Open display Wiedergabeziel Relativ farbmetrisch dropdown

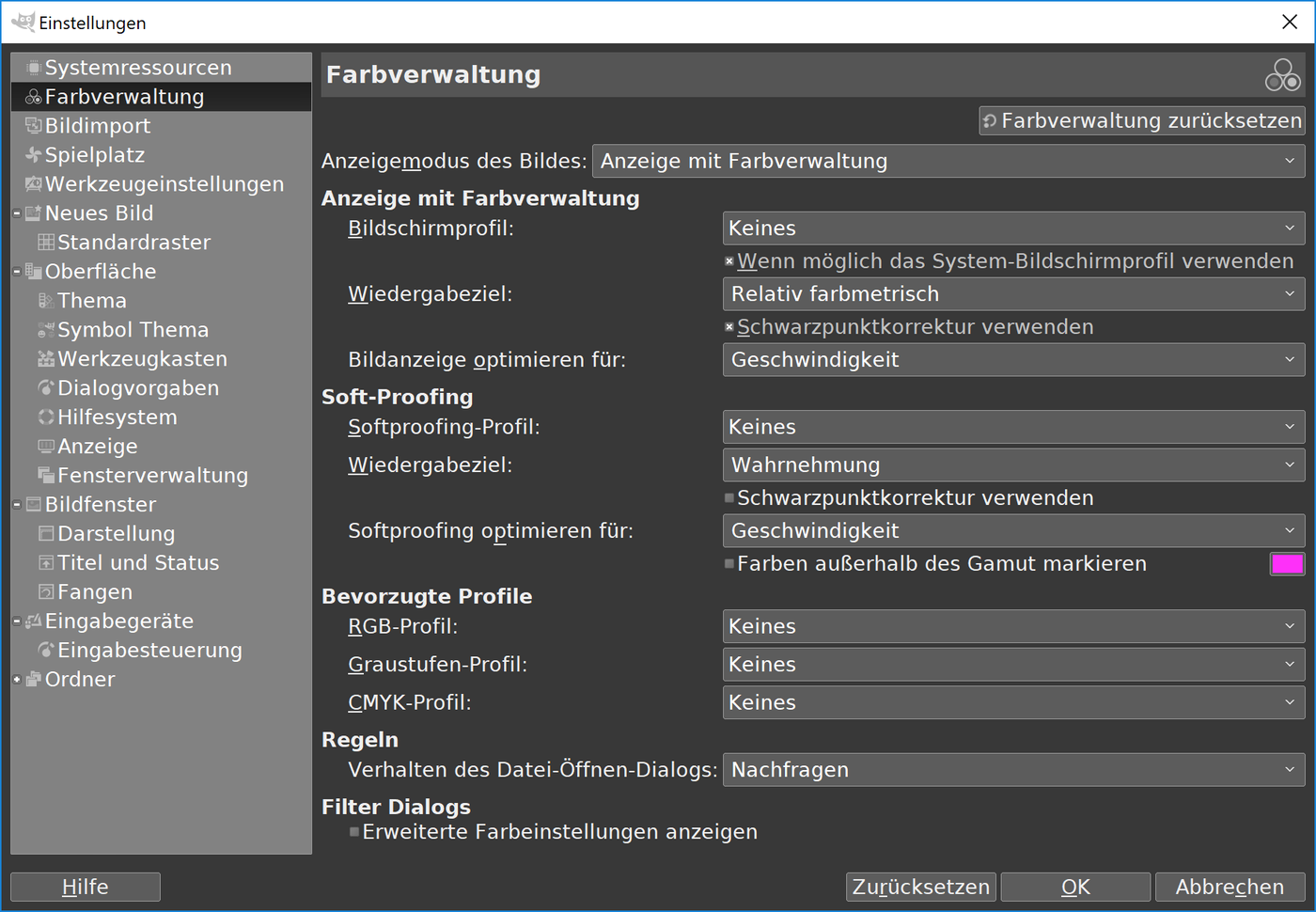point(1014,294)
